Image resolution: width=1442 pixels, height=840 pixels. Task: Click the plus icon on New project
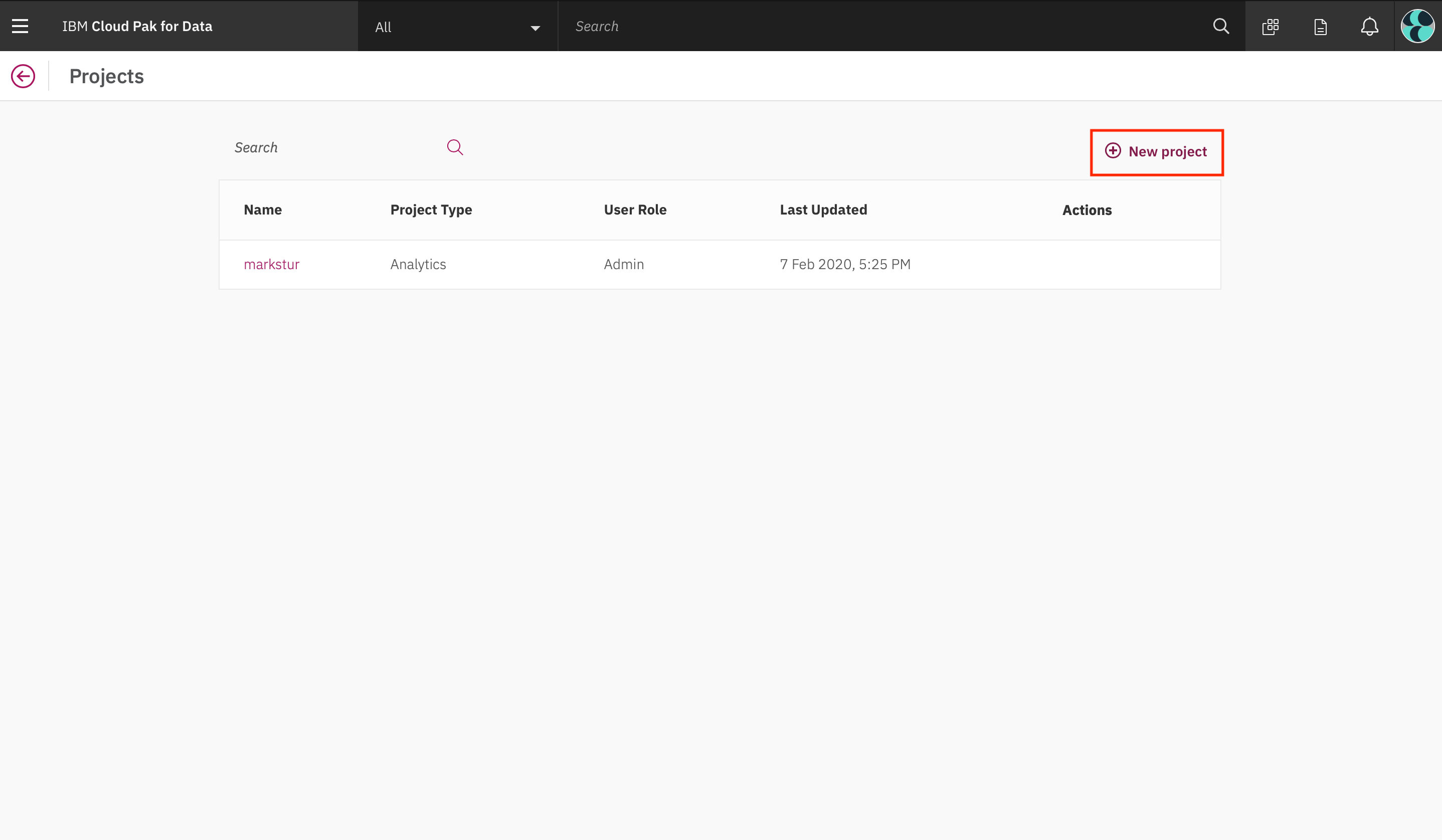pyautogui.click(x=1113, y=151)
